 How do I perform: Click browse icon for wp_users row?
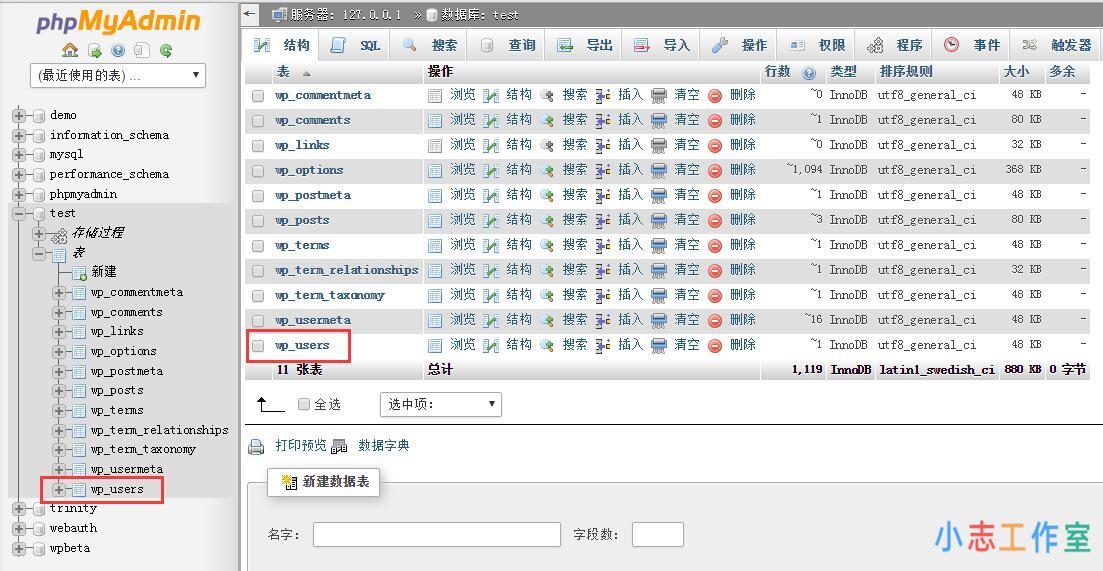(435, 345)
